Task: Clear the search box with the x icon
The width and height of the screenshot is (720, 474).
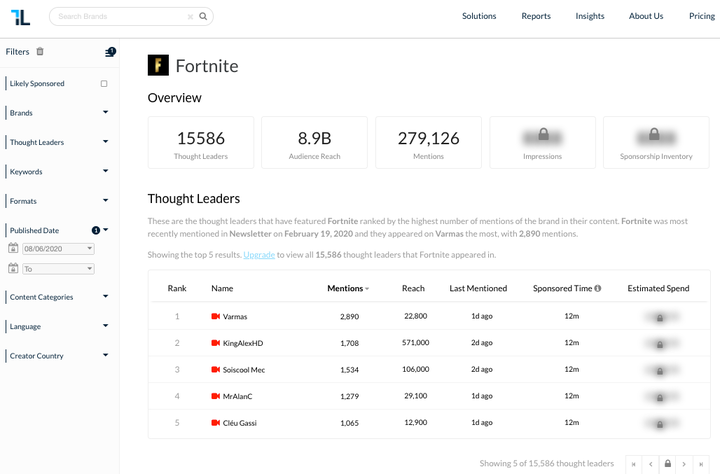Action: click(x=190, y=17)
